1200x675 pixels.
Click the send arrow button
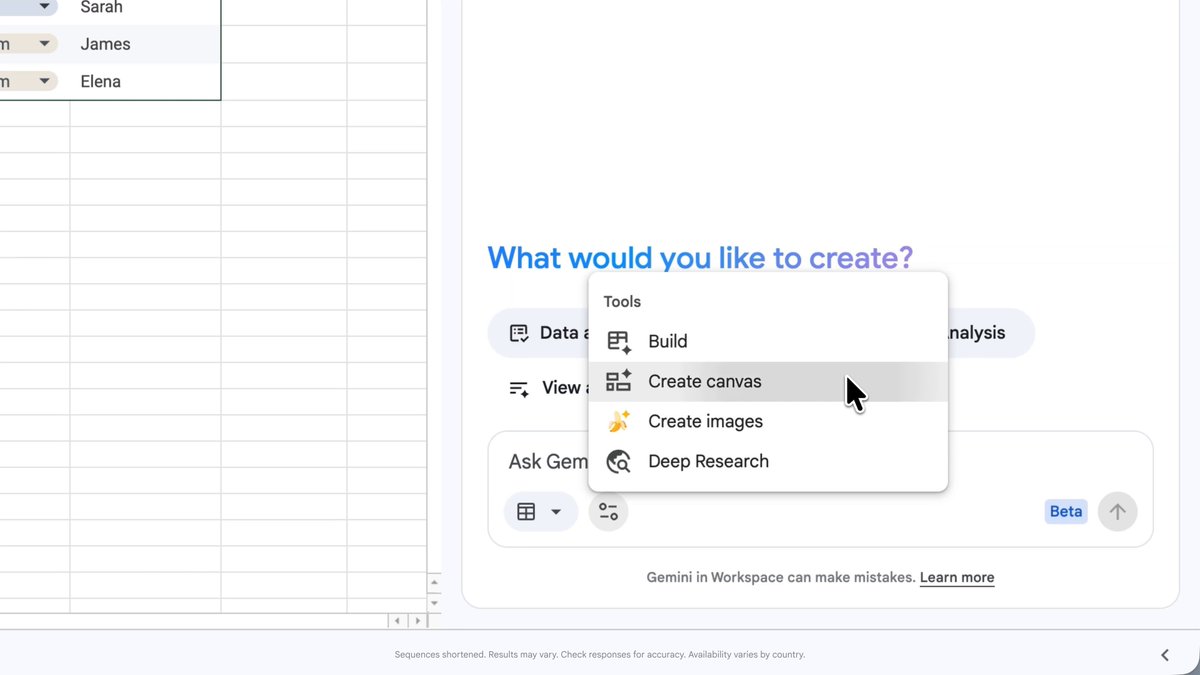(x=1117, y=512)
